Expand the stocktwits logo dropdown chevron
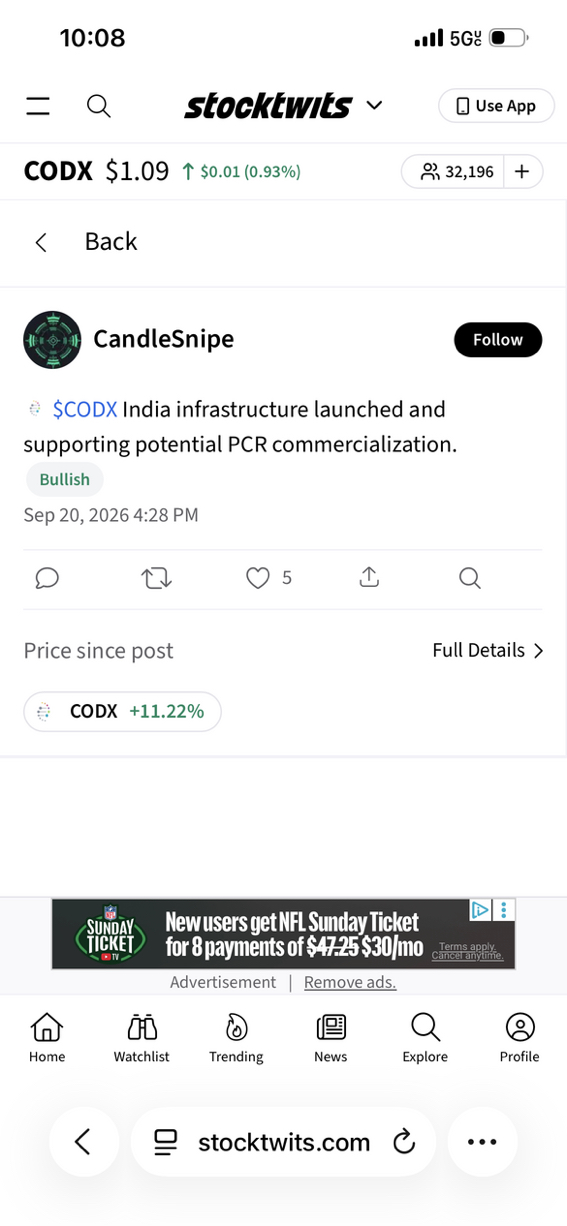 click(x=375, y=105)
